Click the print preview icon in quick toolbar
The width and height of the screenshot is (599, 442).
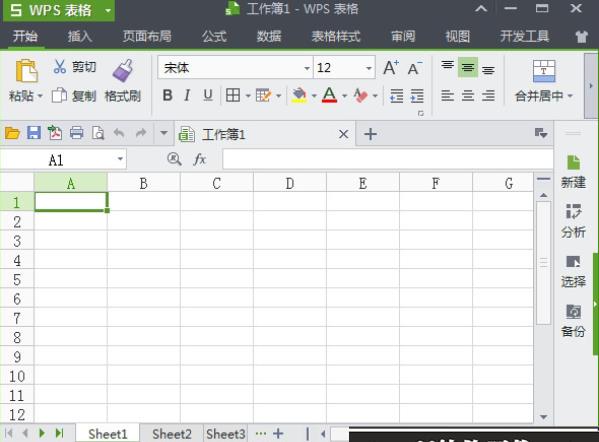[98, 133]
